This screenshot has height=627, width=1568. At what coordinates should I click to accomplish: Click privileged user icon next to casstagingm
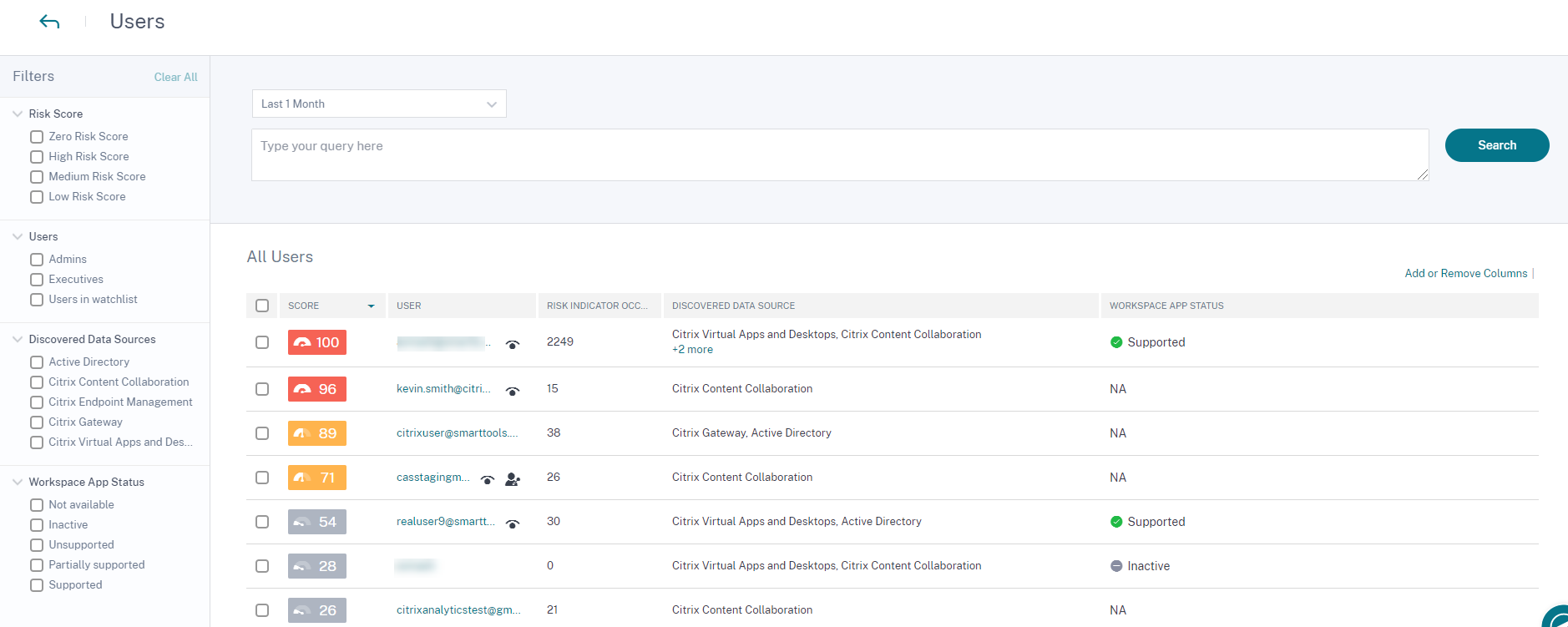tap(513, 480)
